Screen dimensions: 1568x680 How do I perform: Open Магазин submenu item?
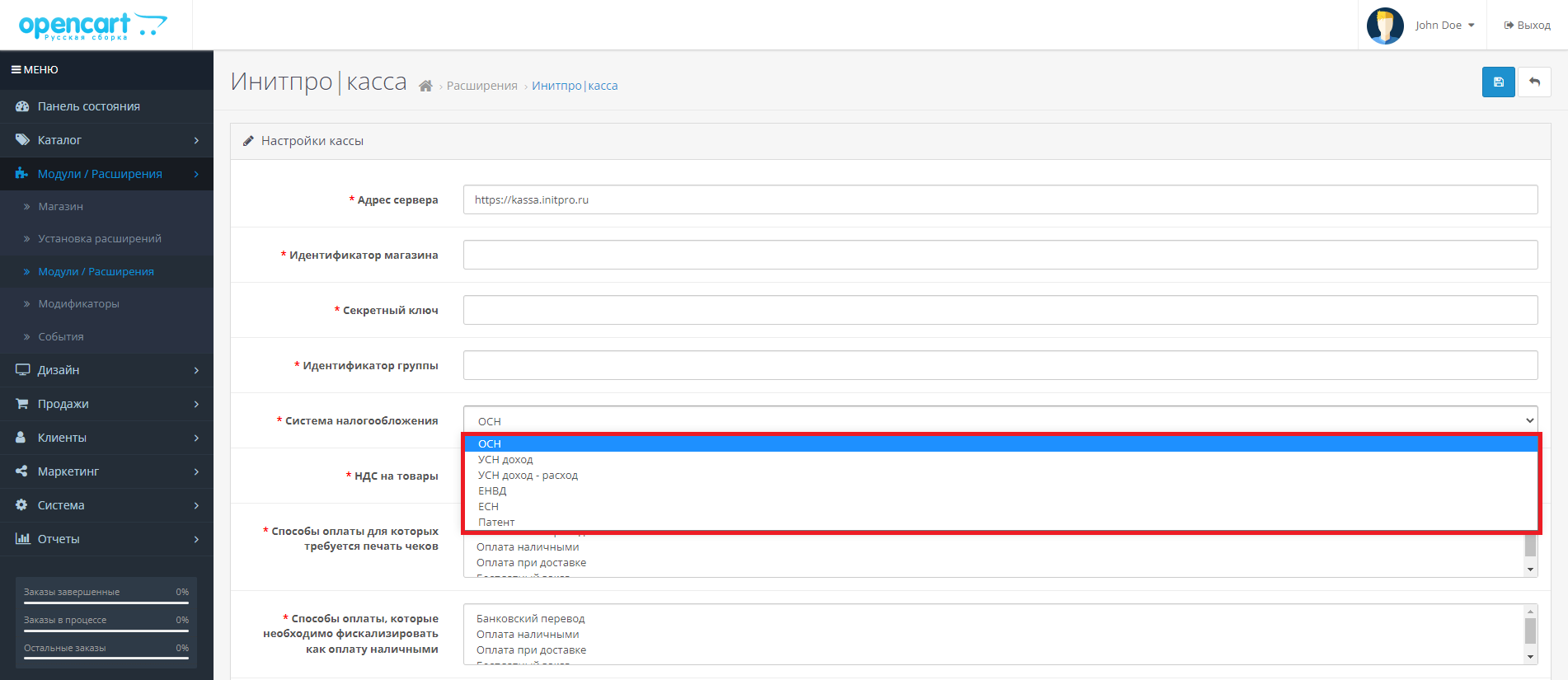pos(106,207)
